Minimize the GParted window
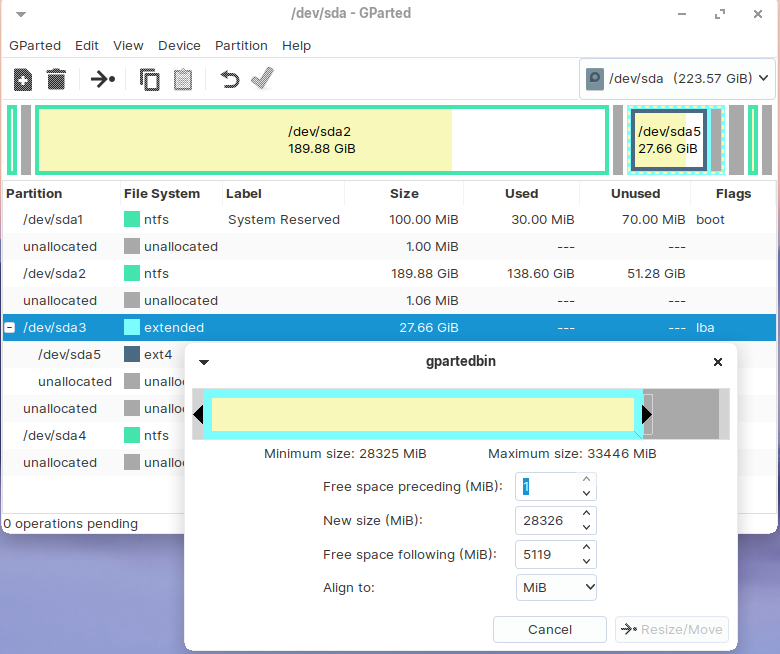 pyautogui.click(x=682, y=14)
